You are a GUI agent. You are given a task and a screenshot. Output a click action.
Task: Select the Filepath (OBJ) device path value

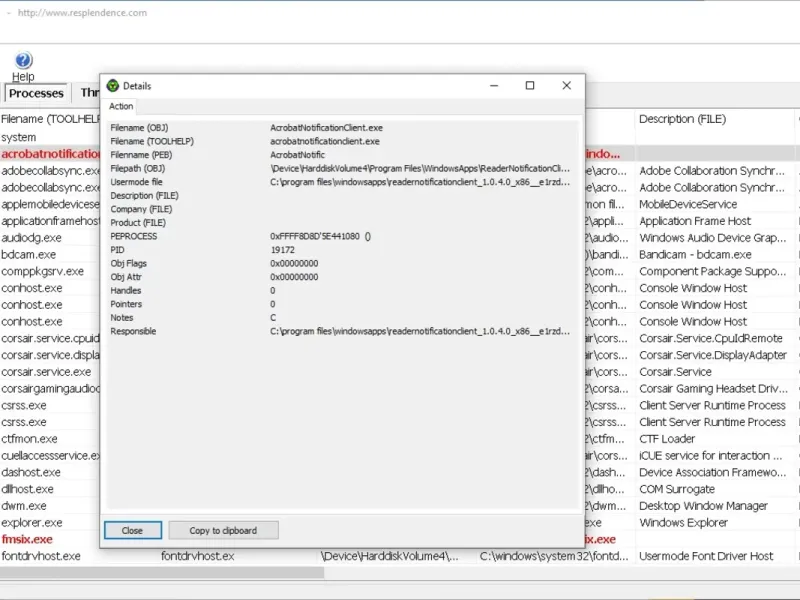[420, 168]
